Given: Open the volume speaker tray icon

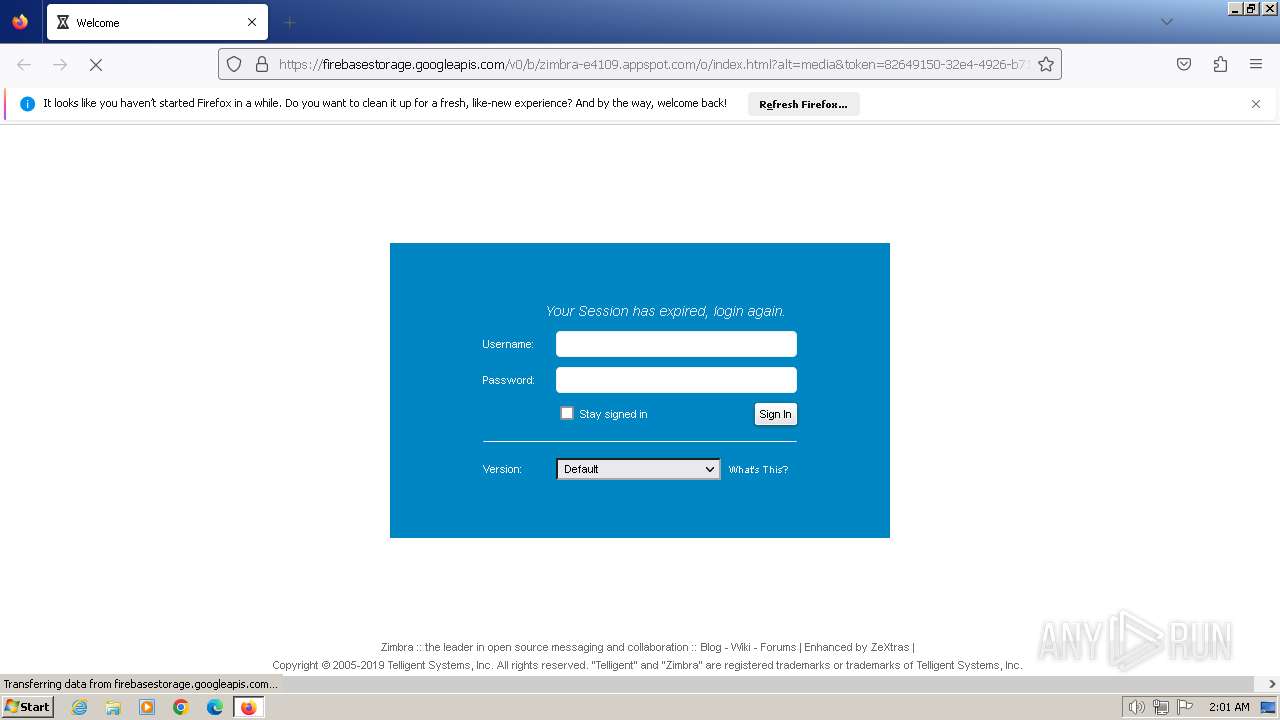Looking at the screenshot, I should (x=1136, y=707).
